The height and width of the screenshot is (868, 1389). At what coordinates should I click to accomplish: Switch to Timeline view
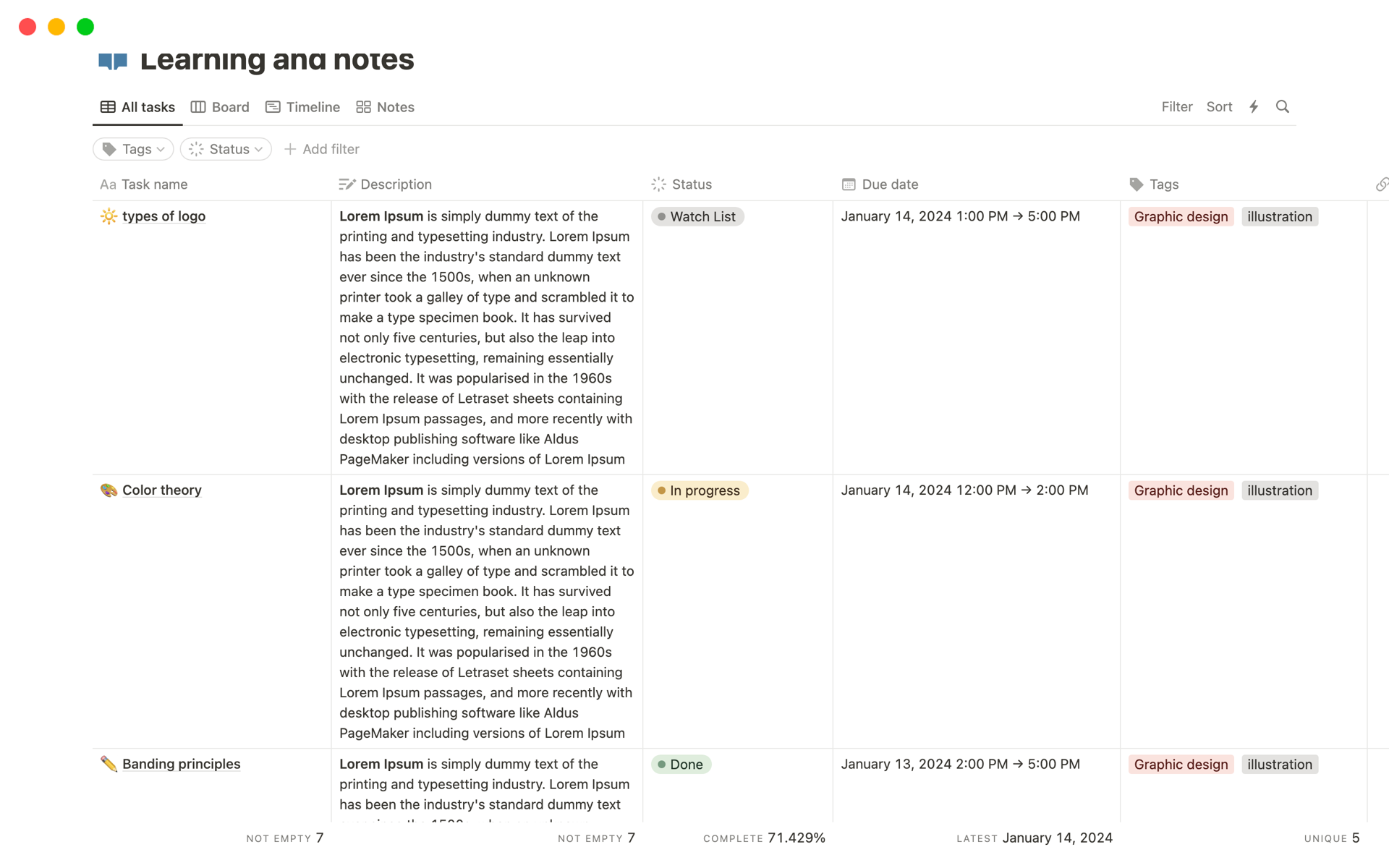[x=302, y=106]
